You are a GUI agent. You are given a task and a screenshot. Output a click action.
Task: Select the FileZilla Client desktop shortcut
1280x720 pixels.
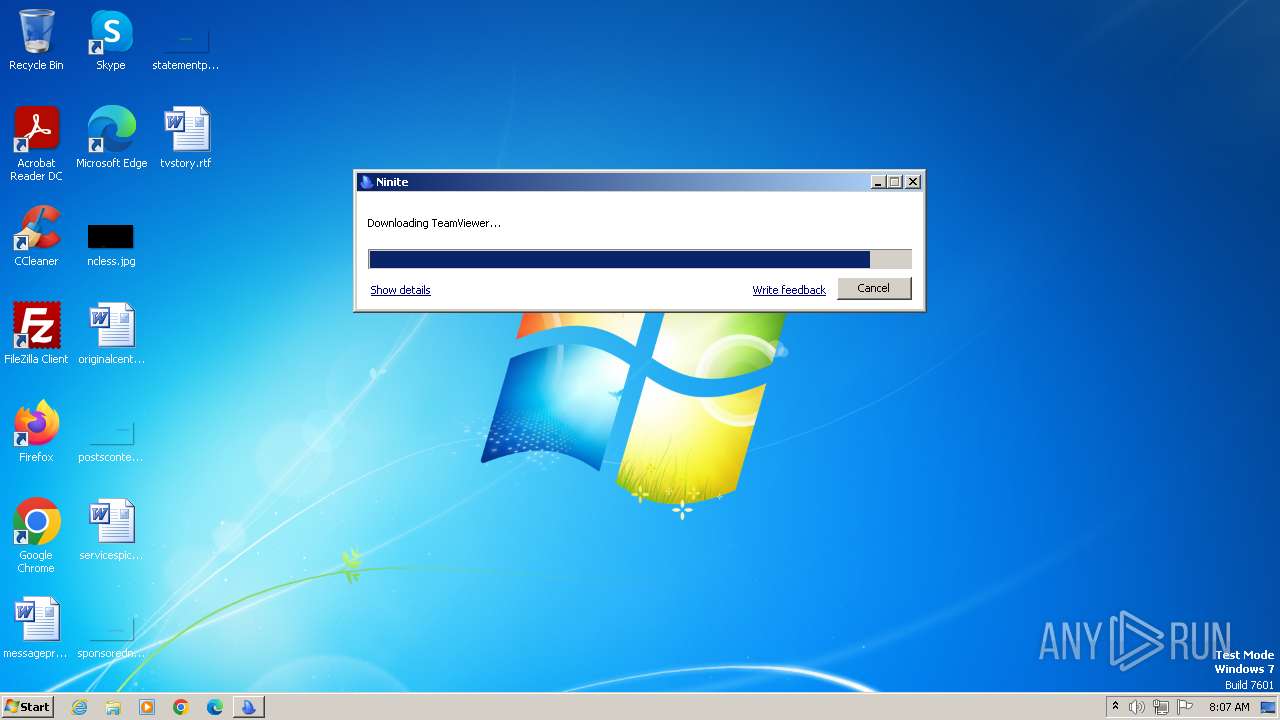pyautogui.click(x=36, y=334)
